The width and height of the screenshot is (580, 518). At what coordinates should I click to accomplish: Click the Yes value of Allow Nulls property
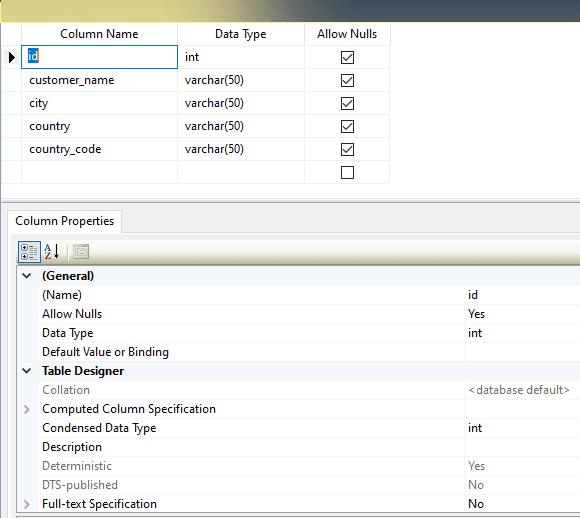click(x=476, y=314)
